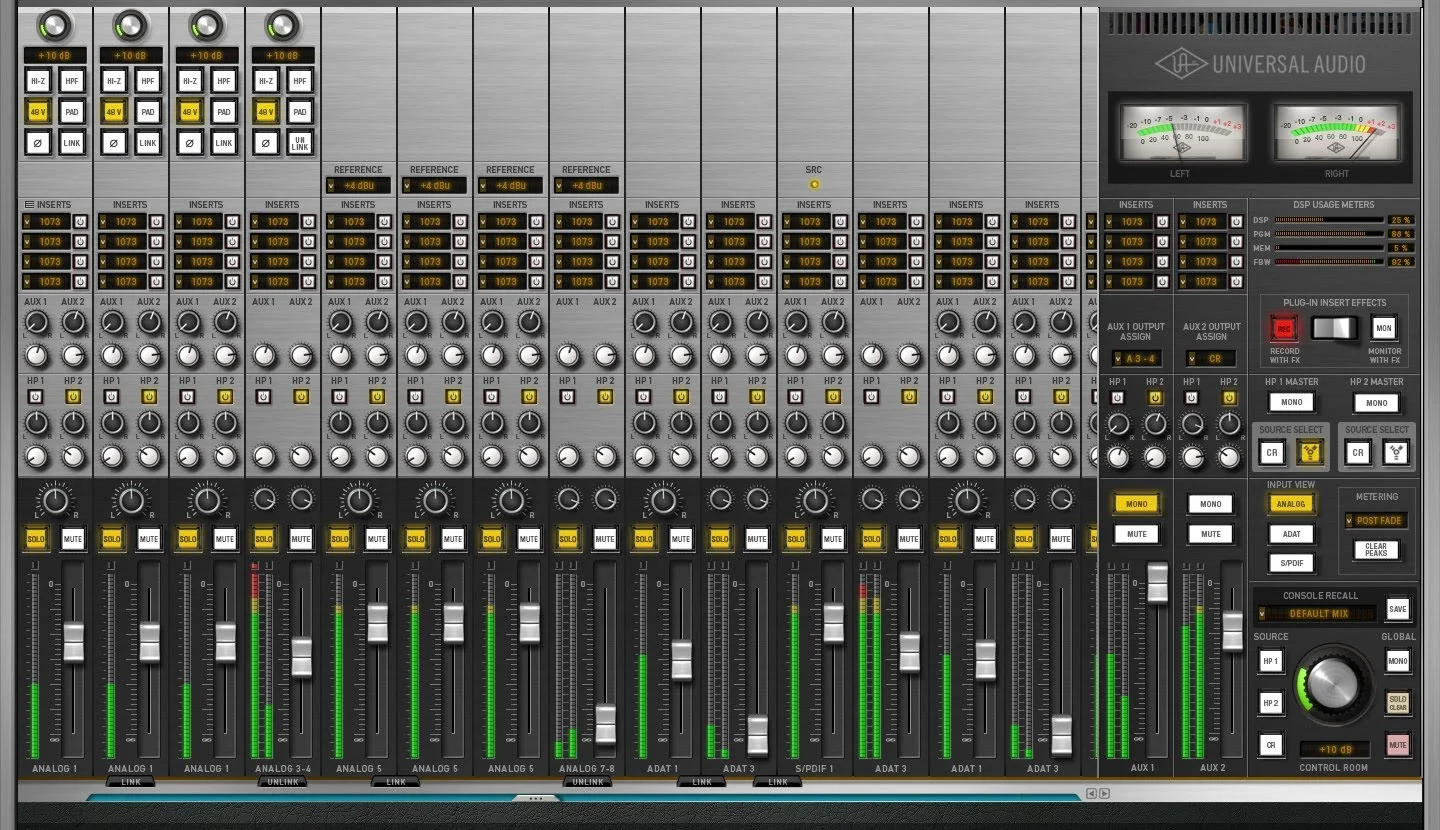Enable MONO on the AUX 1 master strip
This screenshot has height=830, width=1440.
pos(1136,503)
